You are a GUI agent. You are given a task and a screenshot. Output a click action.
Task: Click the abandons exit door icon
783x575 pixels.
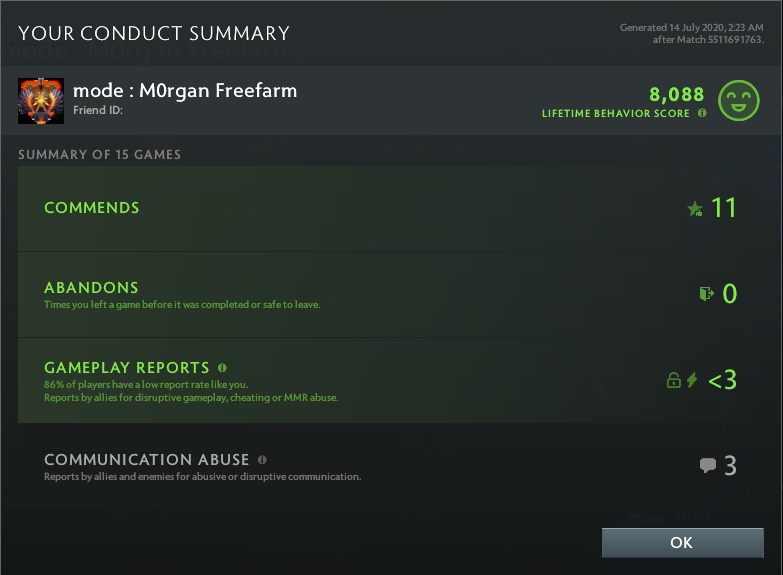click(x=707, y=293)
